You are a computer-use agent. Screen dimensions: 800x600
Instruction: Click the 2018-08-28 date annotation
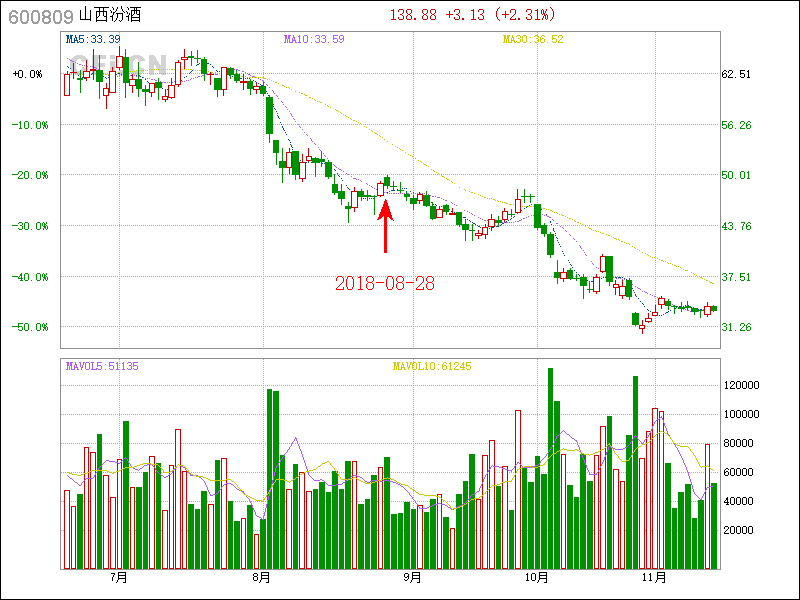click(385, 283)
